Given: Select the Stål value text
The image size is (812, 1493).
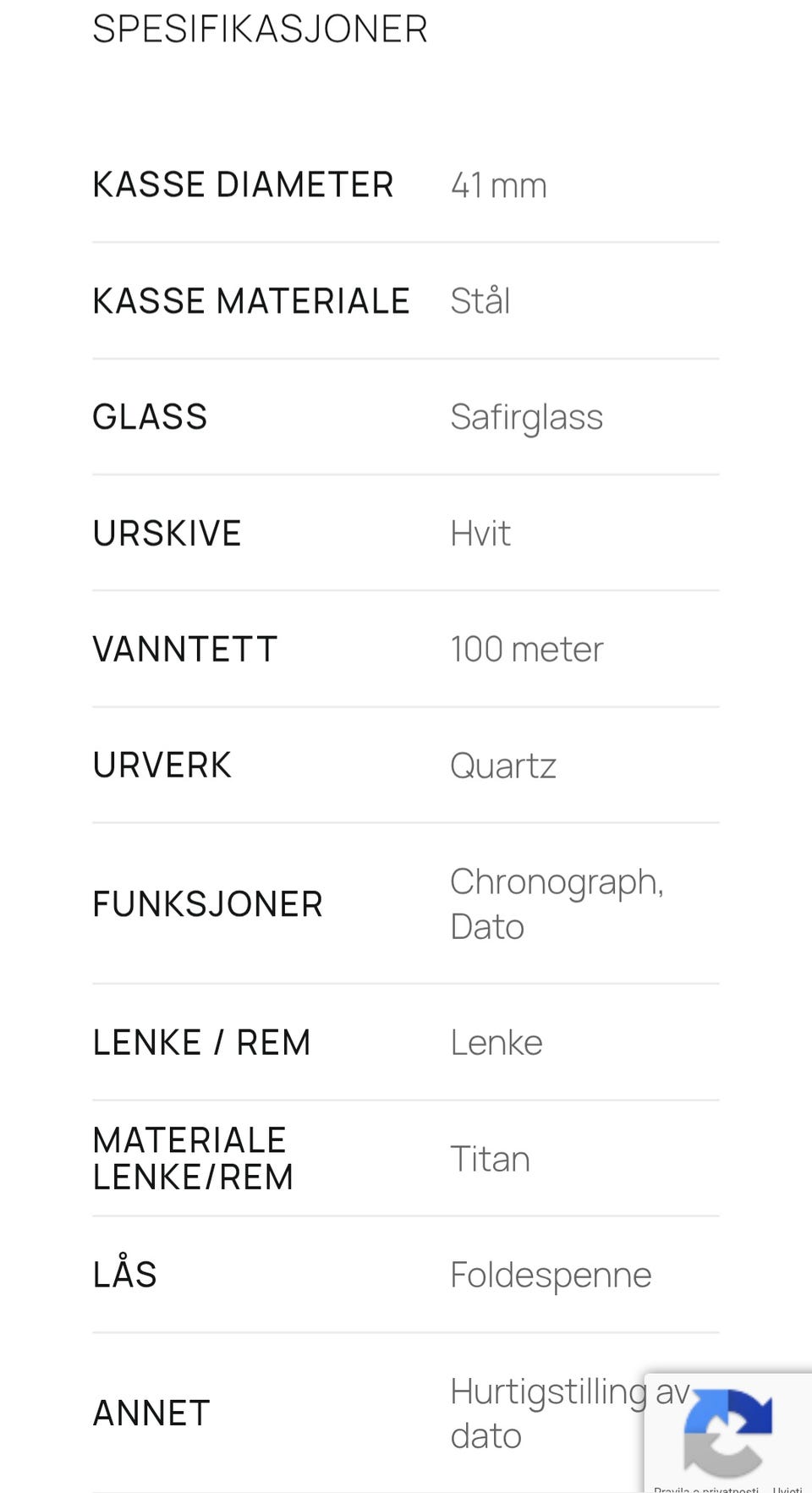Looking at the screenshot, I should 480,300.
